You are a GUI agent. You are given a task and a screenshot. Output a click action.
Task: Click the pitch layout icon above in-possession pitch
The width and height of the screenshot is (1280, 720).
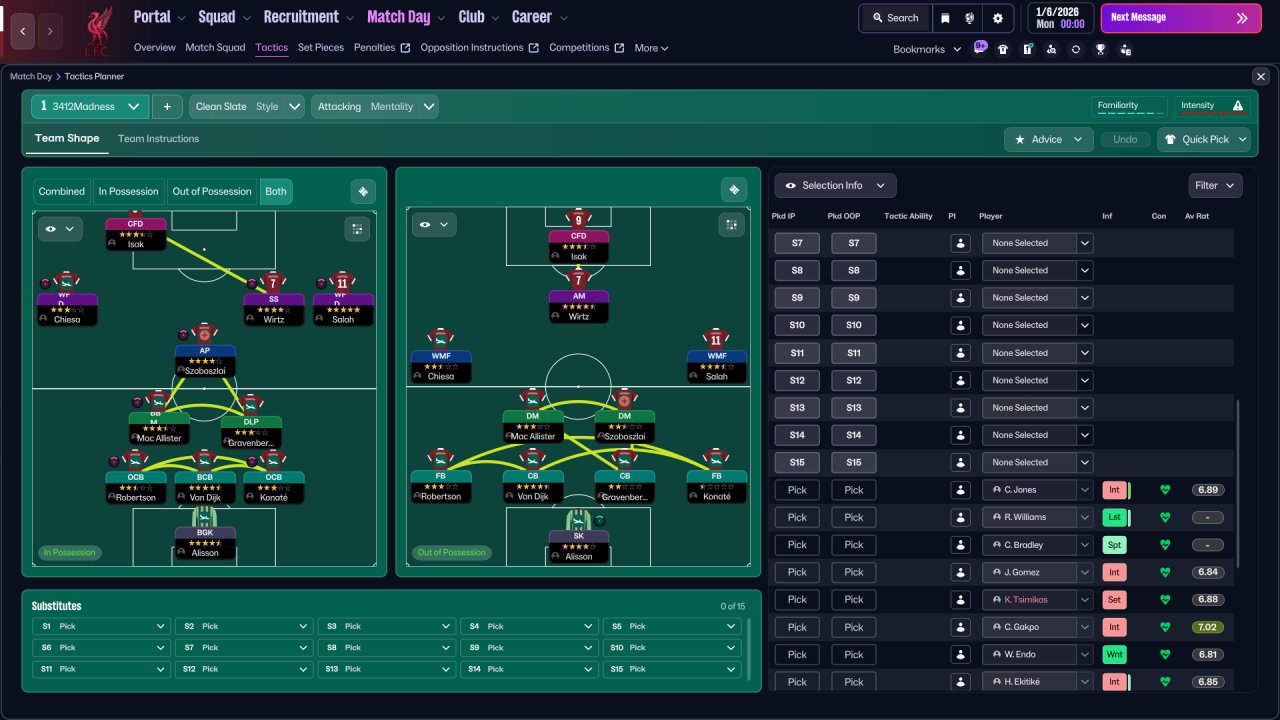click(363, 191)
